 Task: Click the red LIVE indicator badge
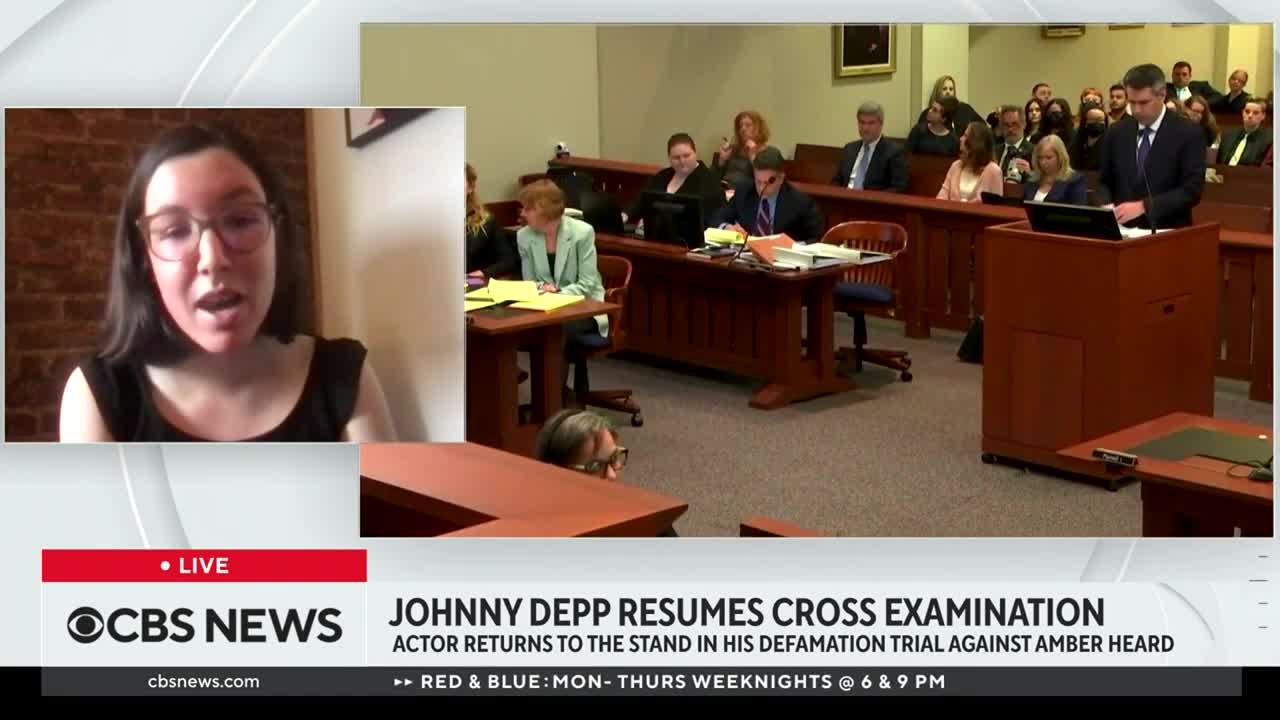click(204, 565)
